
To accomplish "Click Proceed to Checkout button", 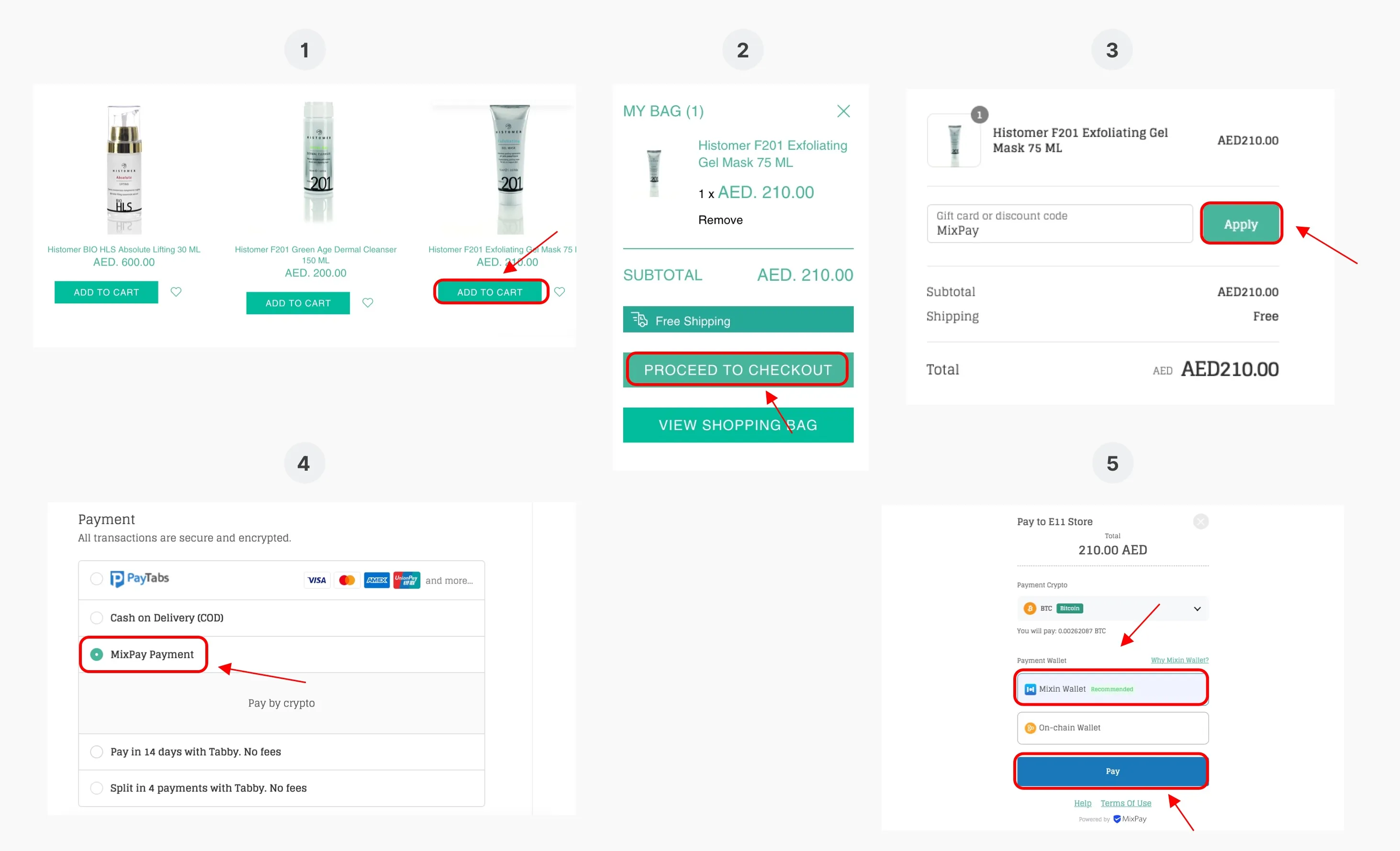I will click(x=738, y=369).
